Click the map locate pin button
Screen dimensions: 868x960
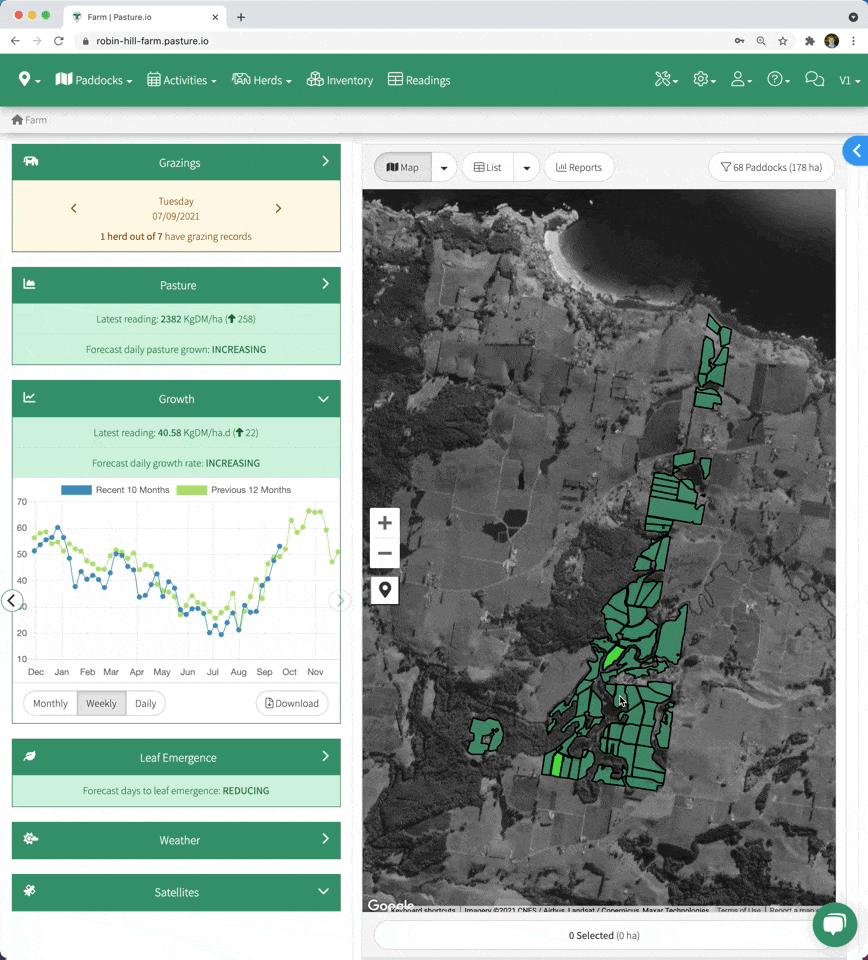tap(384, 590)
